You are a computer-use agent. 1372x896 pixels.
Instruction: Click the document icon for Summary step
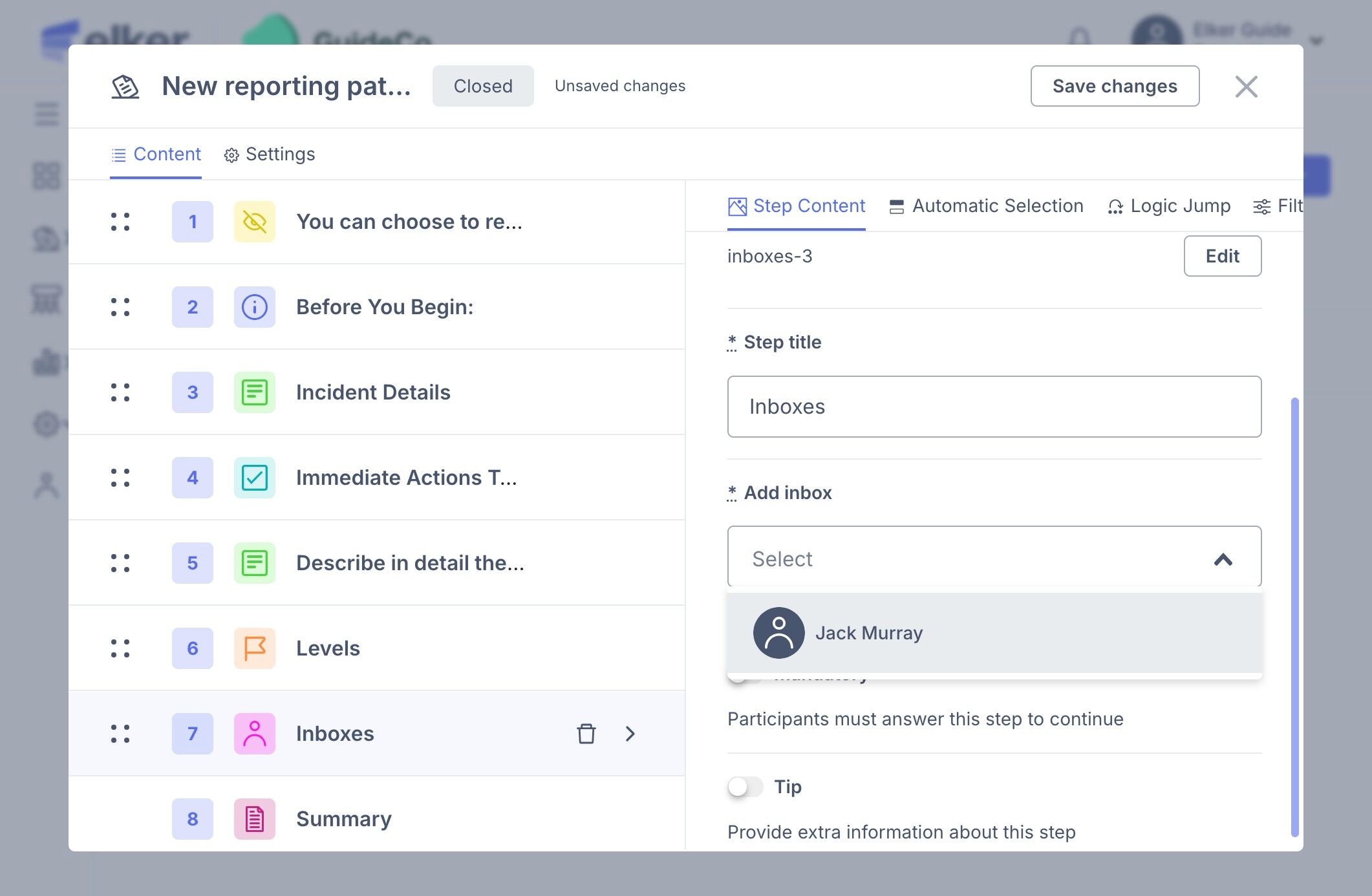254,819
